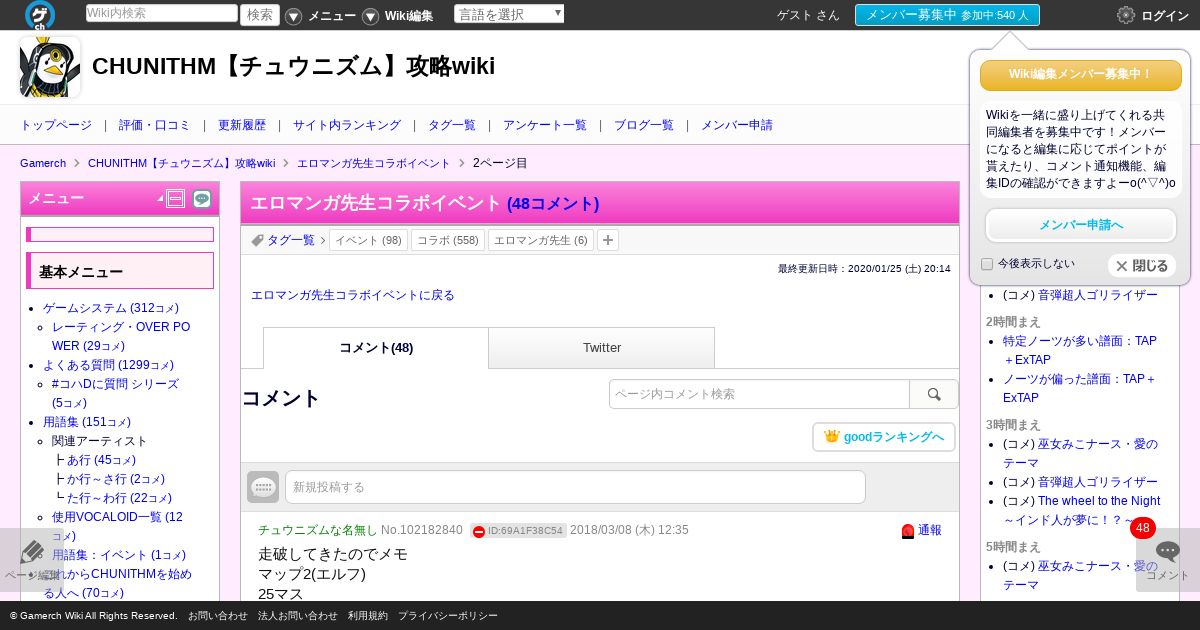This screenshot has width=1200, height=630.
Task: Open the 評価・口コミ nav item
Action: click(x=154, y=125)
